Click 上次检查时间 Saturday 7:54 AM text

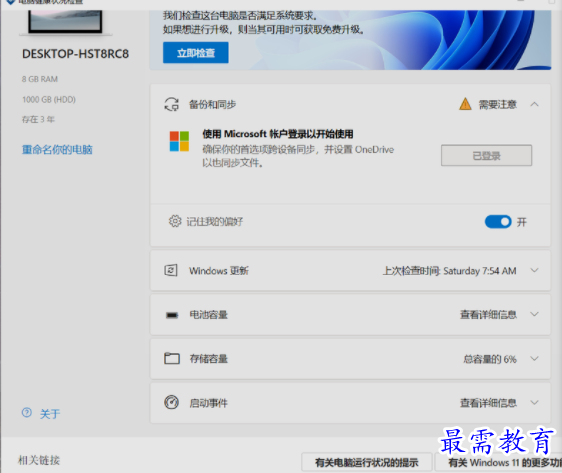449,271
